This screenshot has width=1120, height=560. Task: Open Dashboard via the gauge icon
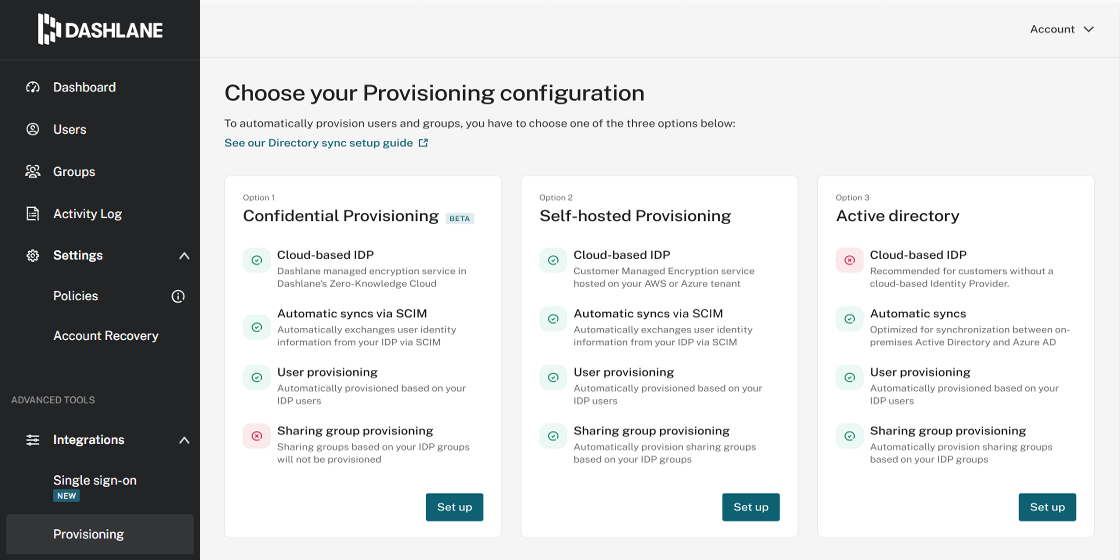(33, 87)
